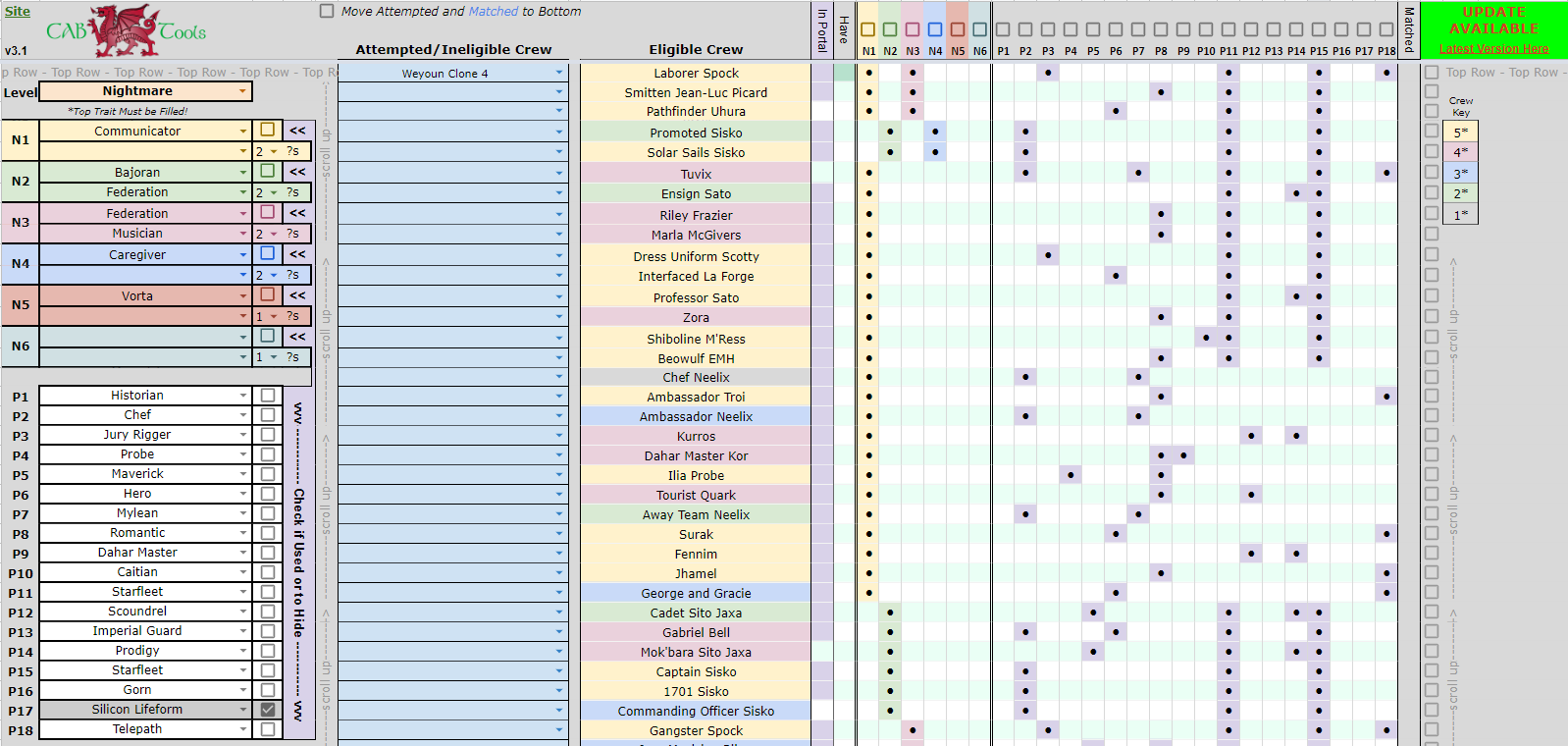Select the Tuvix crew cell
1568x746 pixels.
pyautogui.click(x=696, y=174)
